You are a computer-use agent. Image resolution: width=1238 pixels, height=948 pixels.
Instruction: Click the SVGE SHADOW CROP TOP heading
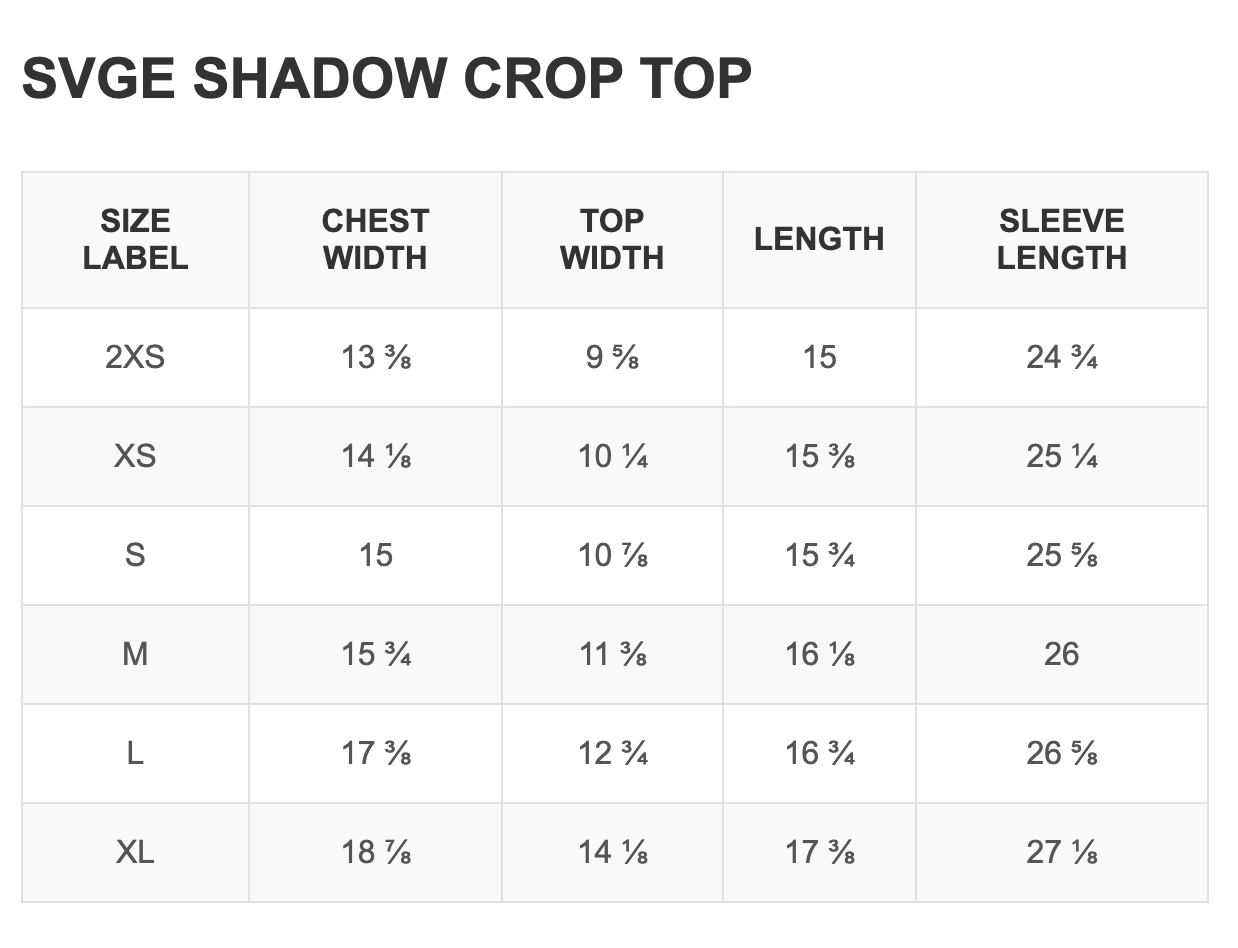386,79
